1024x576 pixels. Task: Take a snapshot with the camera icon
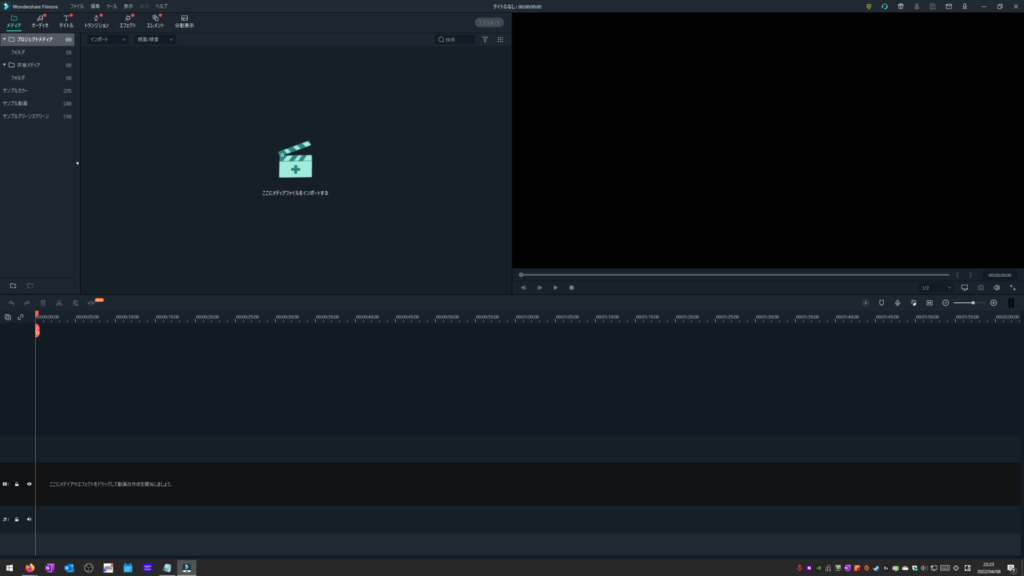click(x=980, y=287)
